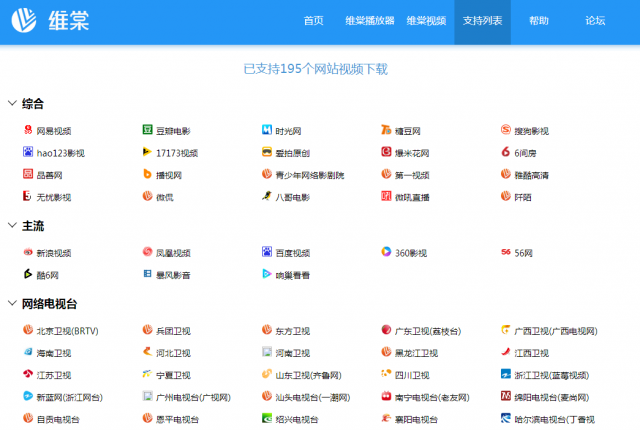Click the 爆米花网 site icon
This screenshot has height=430, width=640.
coord(386,152)
